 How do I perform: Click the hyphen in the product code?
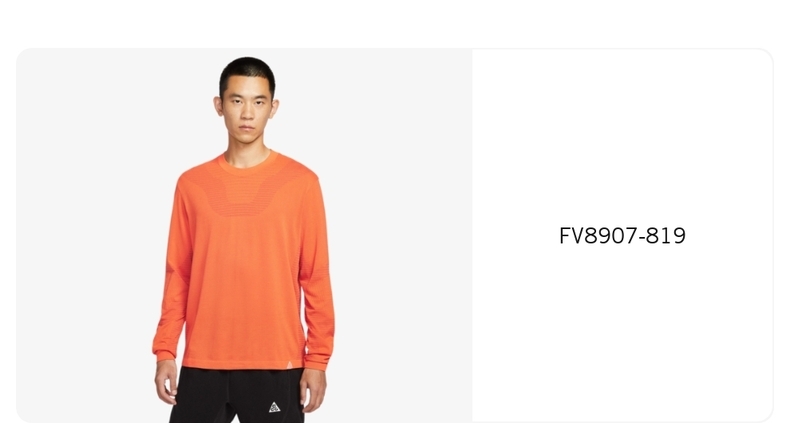(x=641, y=238)
